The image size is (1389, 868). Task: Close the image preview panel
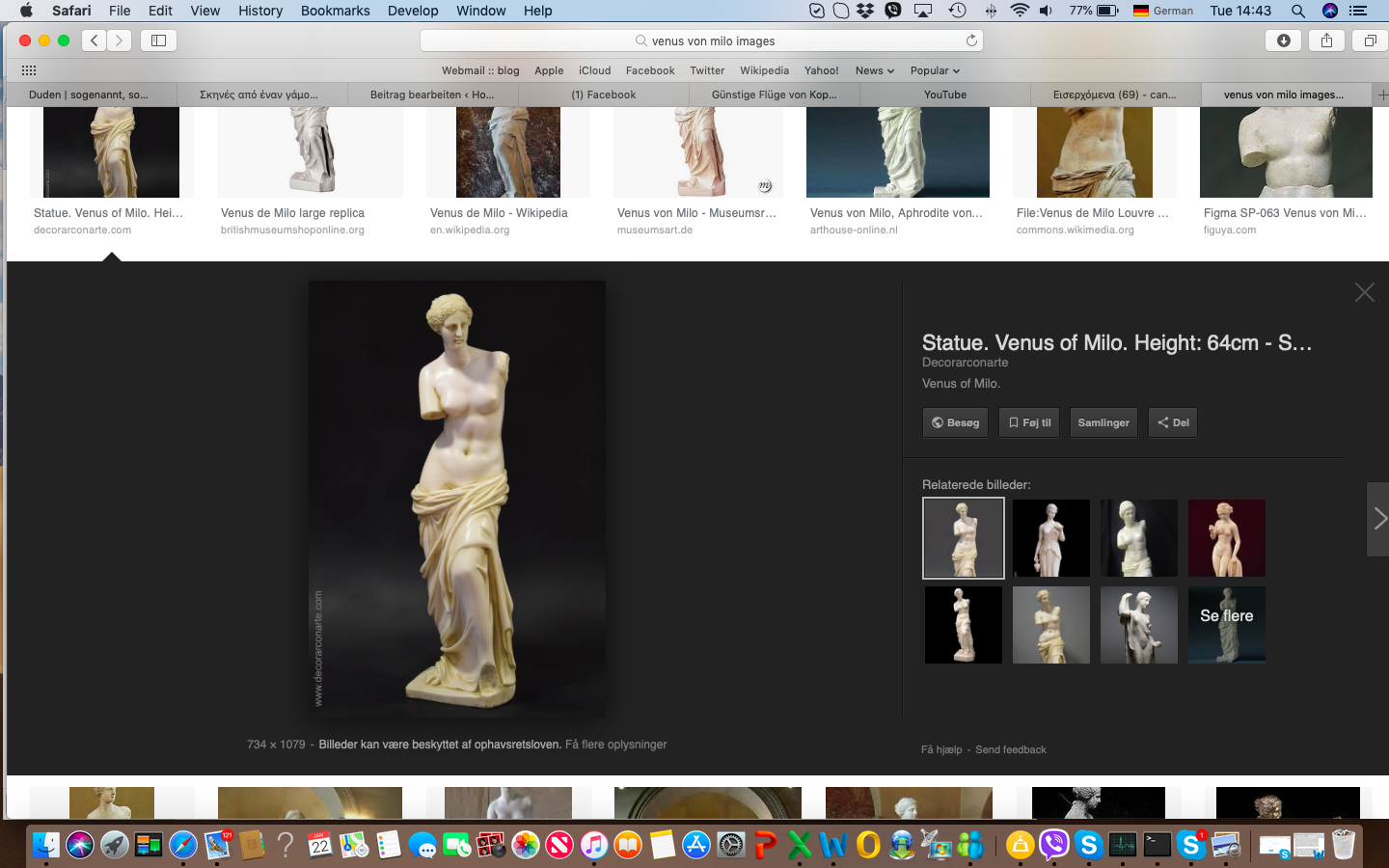point(1364,292)
